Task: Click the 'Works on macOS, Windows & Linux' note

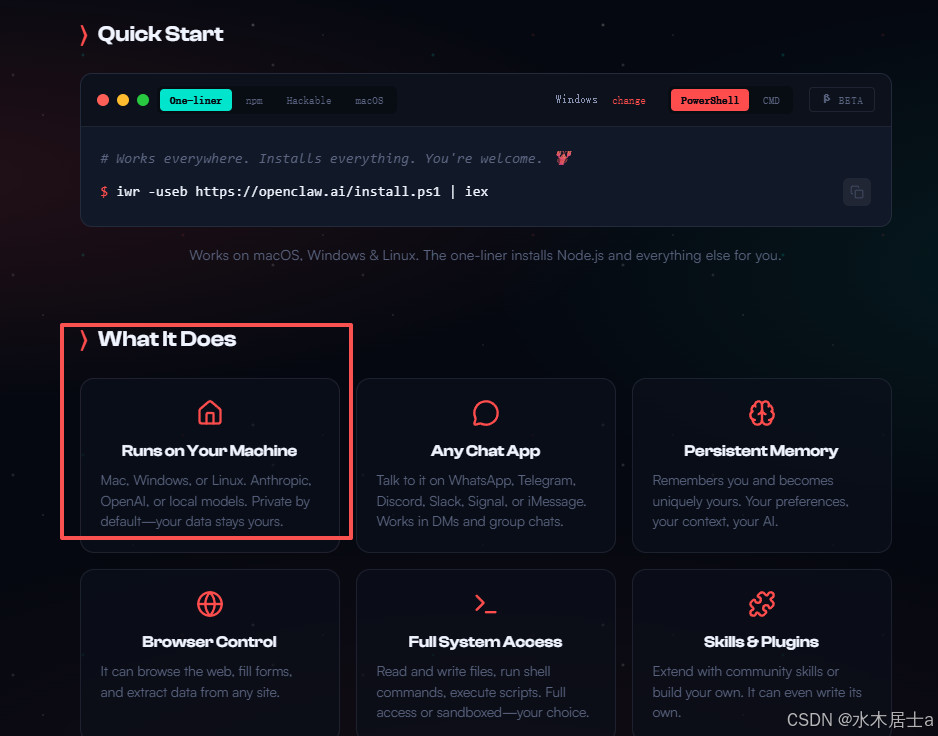Action: [485, 256]
